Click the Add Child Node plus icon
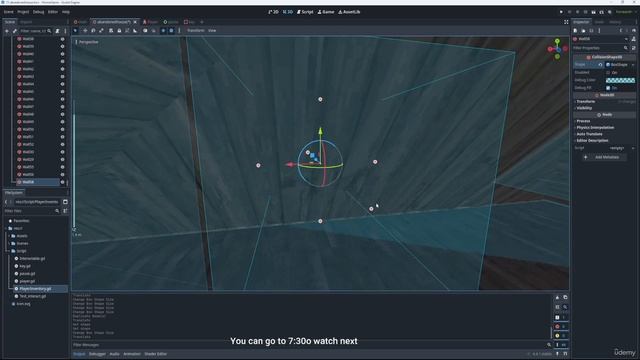 pos(7,31)
